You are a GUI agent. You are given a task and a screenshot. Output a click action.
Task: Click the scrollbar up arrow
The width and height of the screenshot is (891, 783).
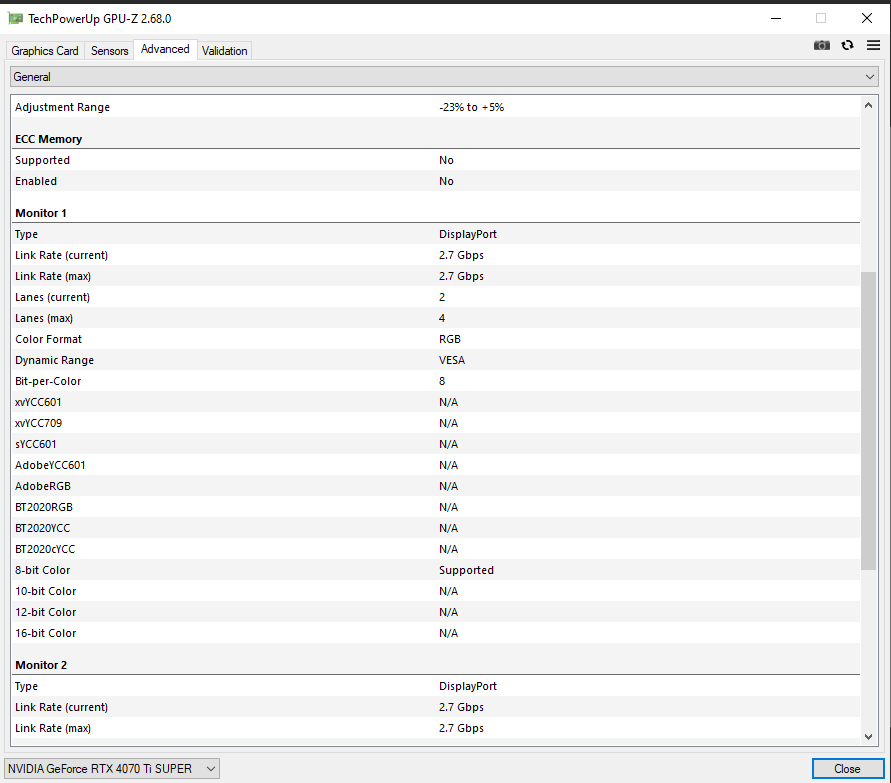point(868,105)
